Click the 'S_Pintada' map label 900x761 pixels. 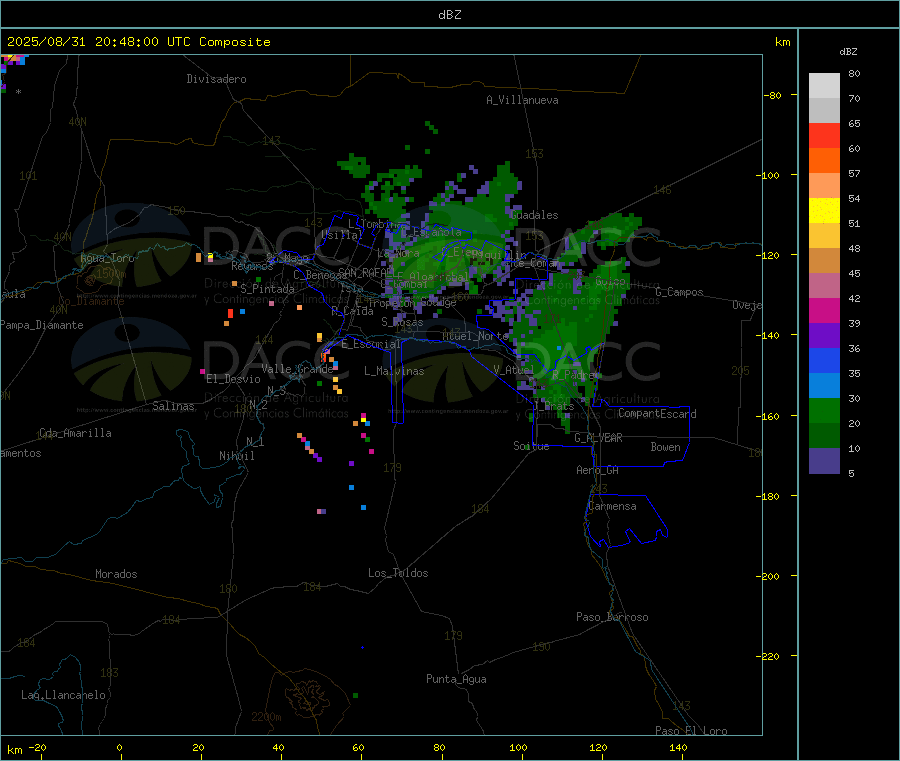pos(267,289)
